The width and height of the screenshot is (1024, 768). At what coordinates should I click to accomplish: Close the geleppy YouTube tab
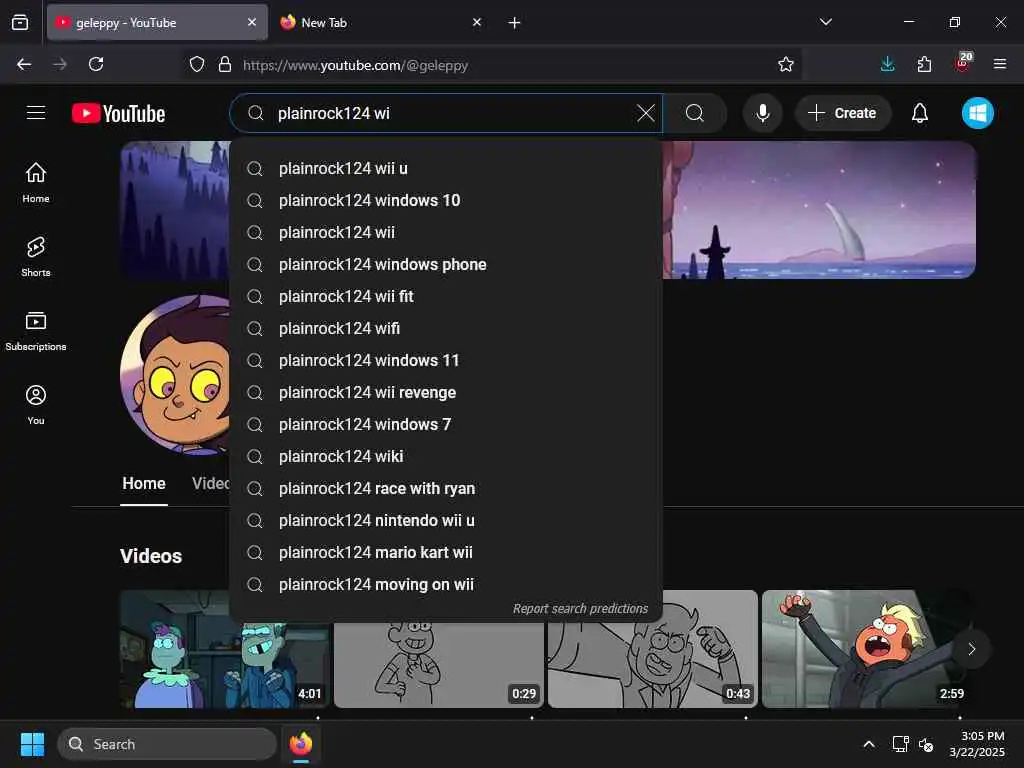pos(251,22)
